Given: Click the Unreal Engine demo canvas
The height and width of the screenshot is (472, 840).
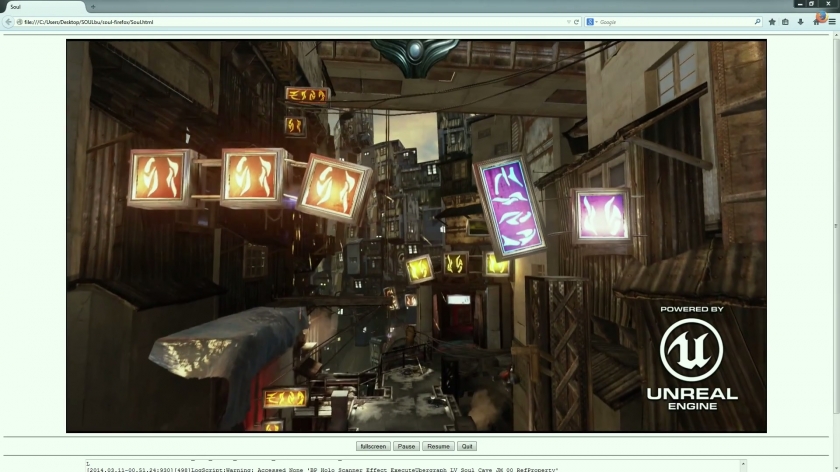Looking at the screenshot, I should tap(416, 236).
